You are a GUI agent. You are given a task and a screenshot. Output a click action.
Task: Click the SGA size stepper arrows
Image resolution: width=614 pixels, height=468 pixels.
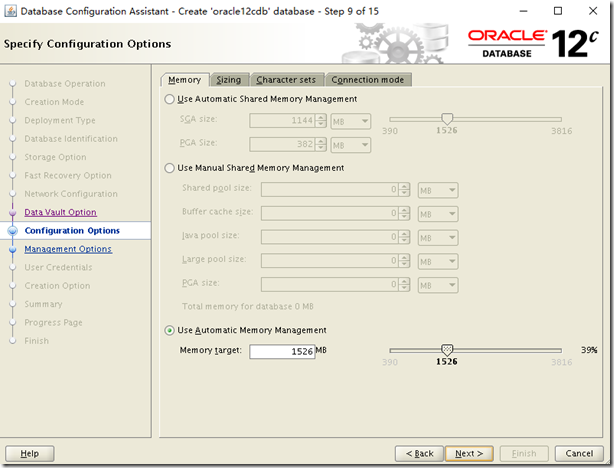(321, 121)
